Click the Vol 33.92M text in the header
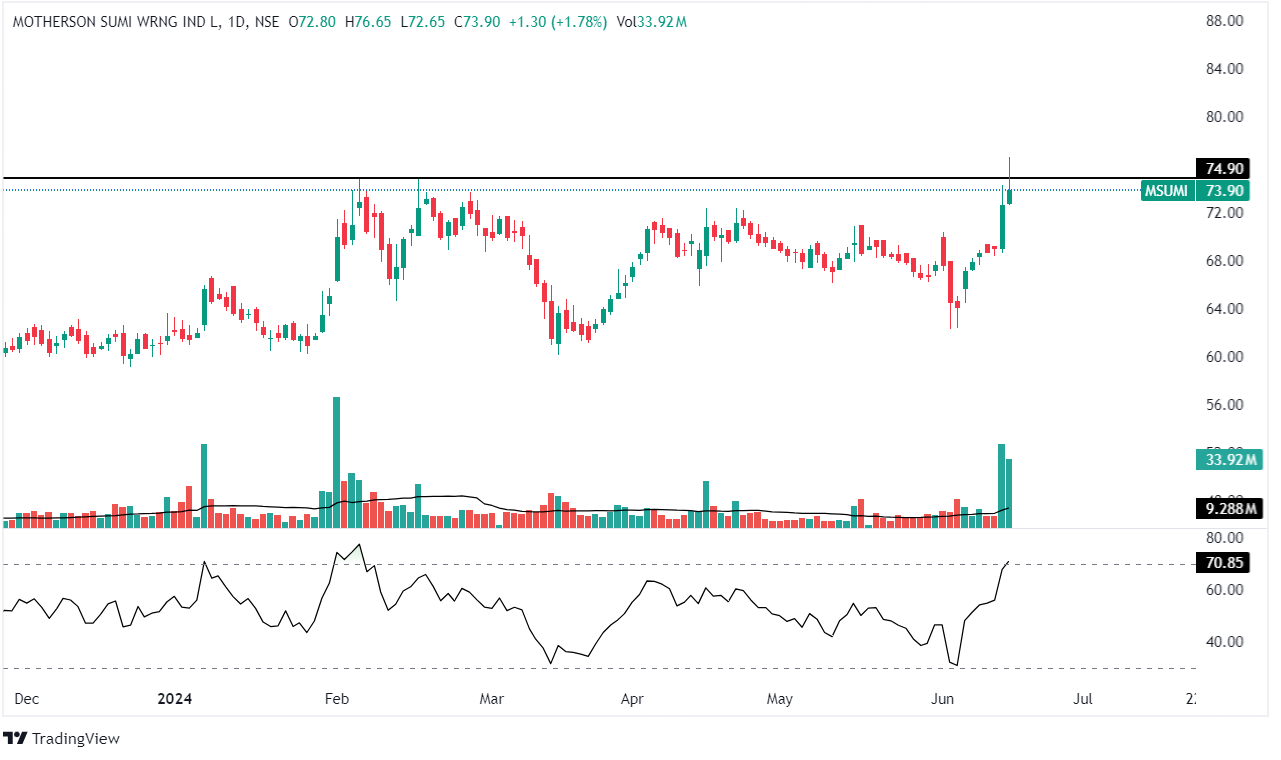1281x760 pixels. [x=652, y=22]
